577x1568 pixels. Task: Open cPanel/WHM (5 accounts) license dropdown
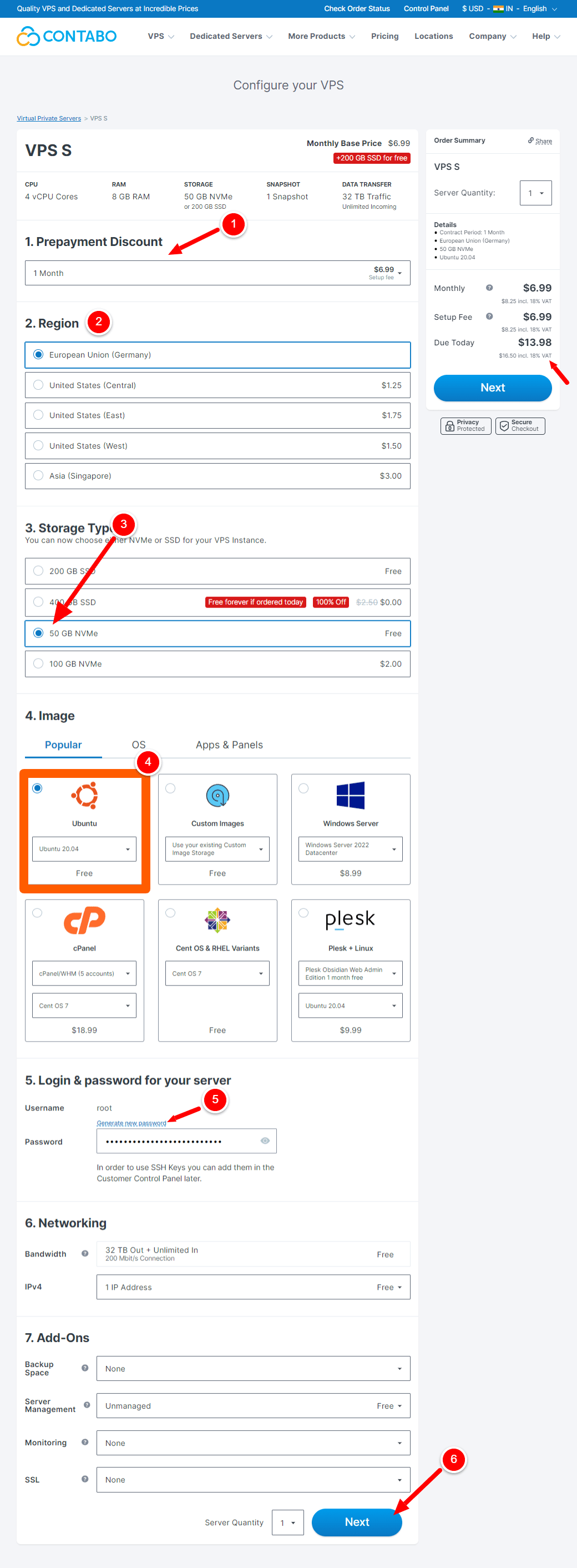[x=84, y=973]
